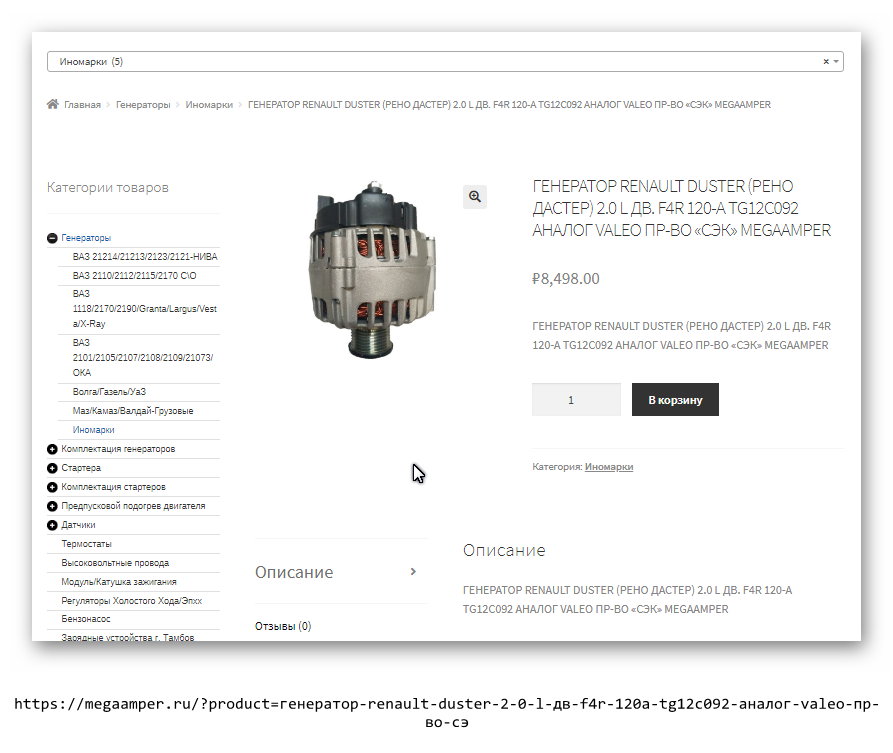Collapse the Генераторы category
893x753 pixels.
(52, 238)
